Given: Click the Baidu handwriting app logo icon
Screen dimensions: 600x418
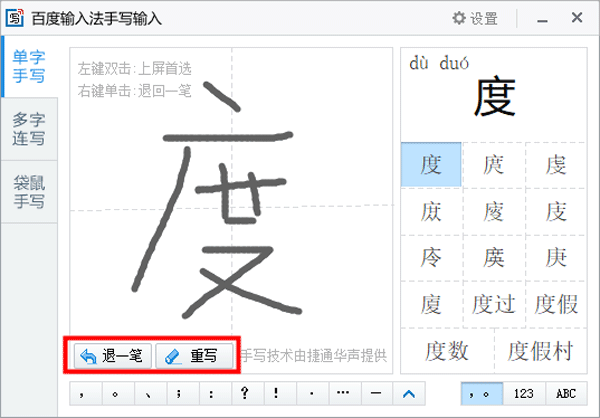Looking at the screenshot, I should click(15, 18).
